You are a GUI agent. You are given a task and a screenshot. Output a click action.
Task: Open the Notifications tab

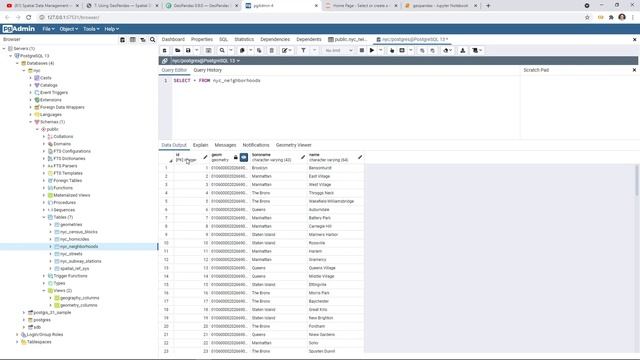pyautogui.click(x=256, y=145)
